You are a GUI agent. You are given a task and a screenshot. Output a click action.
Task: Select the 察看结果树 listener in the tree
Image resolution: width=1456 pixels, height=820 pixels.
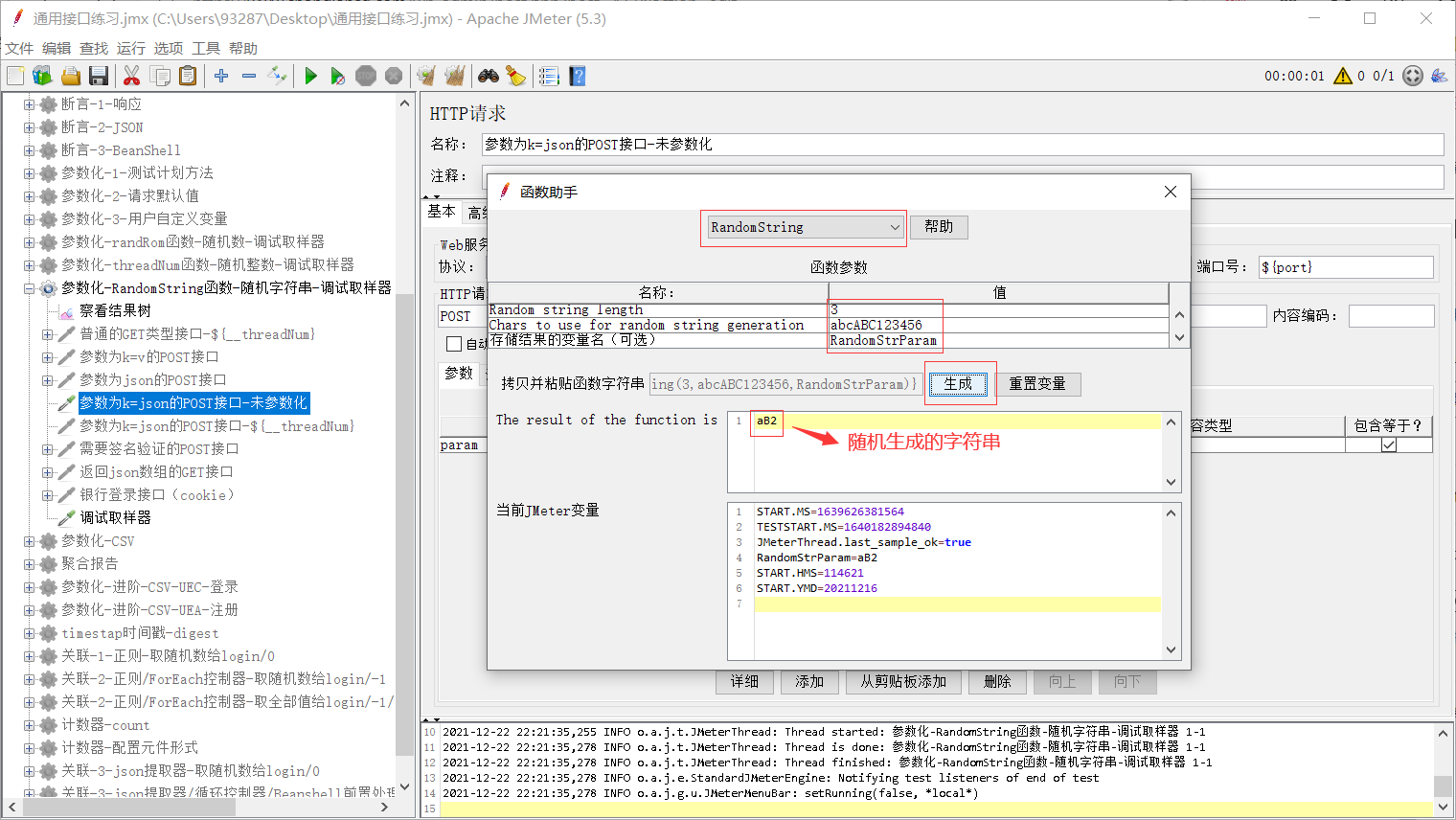coord(115,311)
